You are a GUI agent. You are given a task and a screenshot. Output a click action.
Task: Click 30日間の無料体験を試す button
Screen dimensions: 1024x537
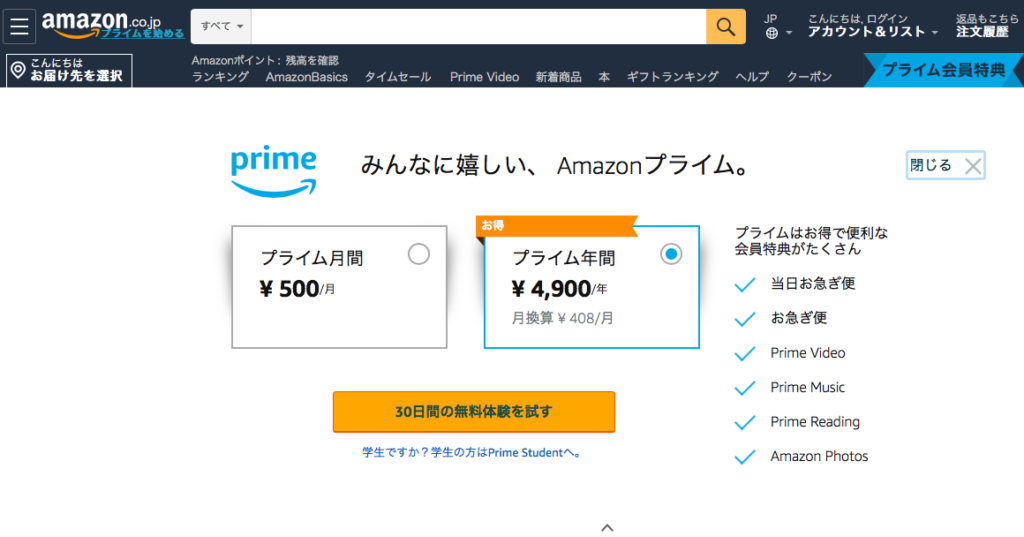point(474,412)
